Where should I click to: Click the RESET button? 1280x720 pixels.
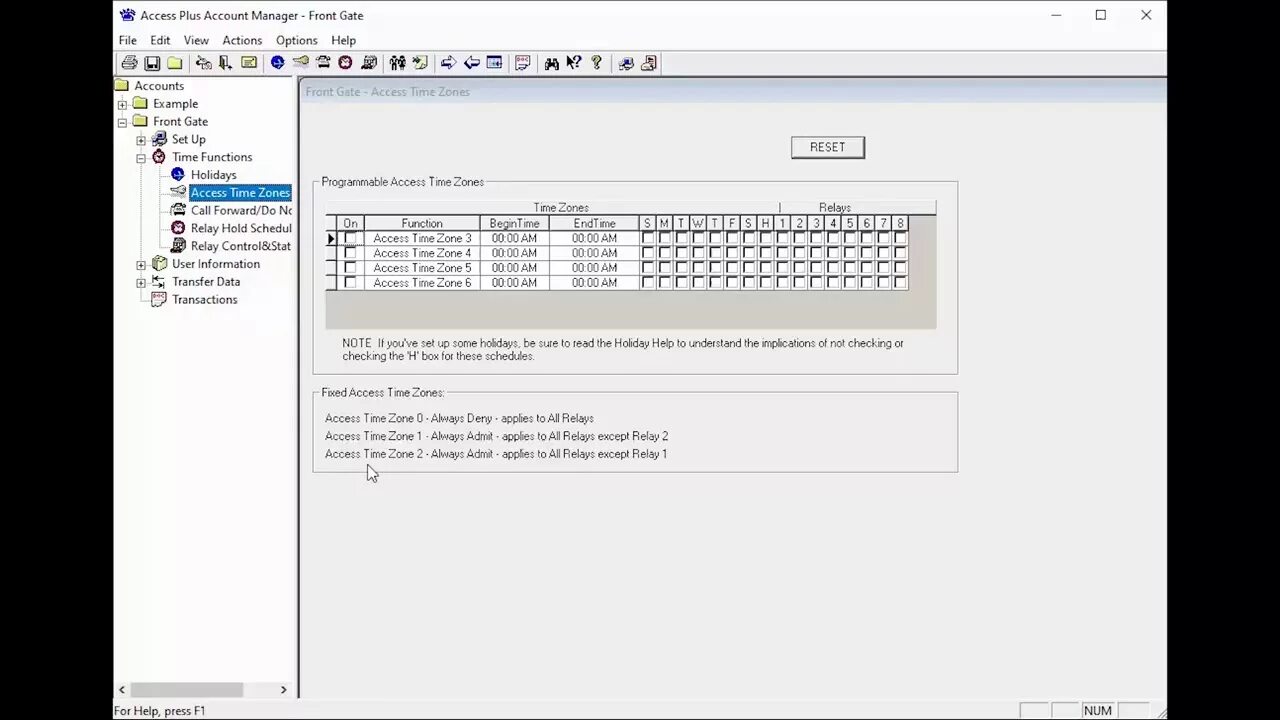point(828,147)
